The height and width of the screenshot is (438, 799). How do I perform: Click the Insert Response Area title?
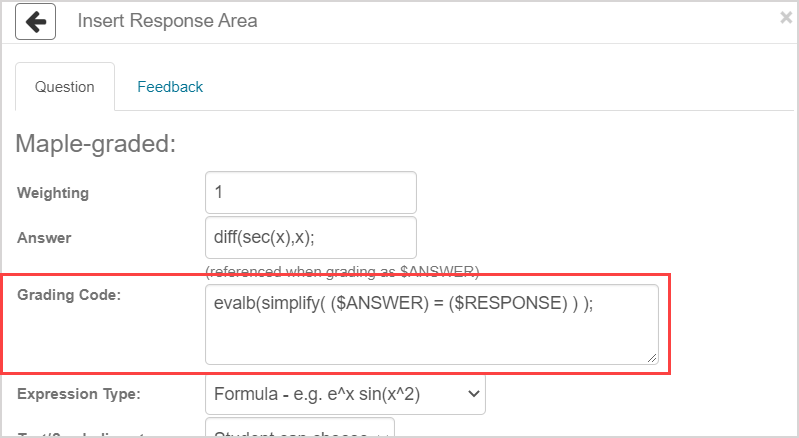point(167,21)
